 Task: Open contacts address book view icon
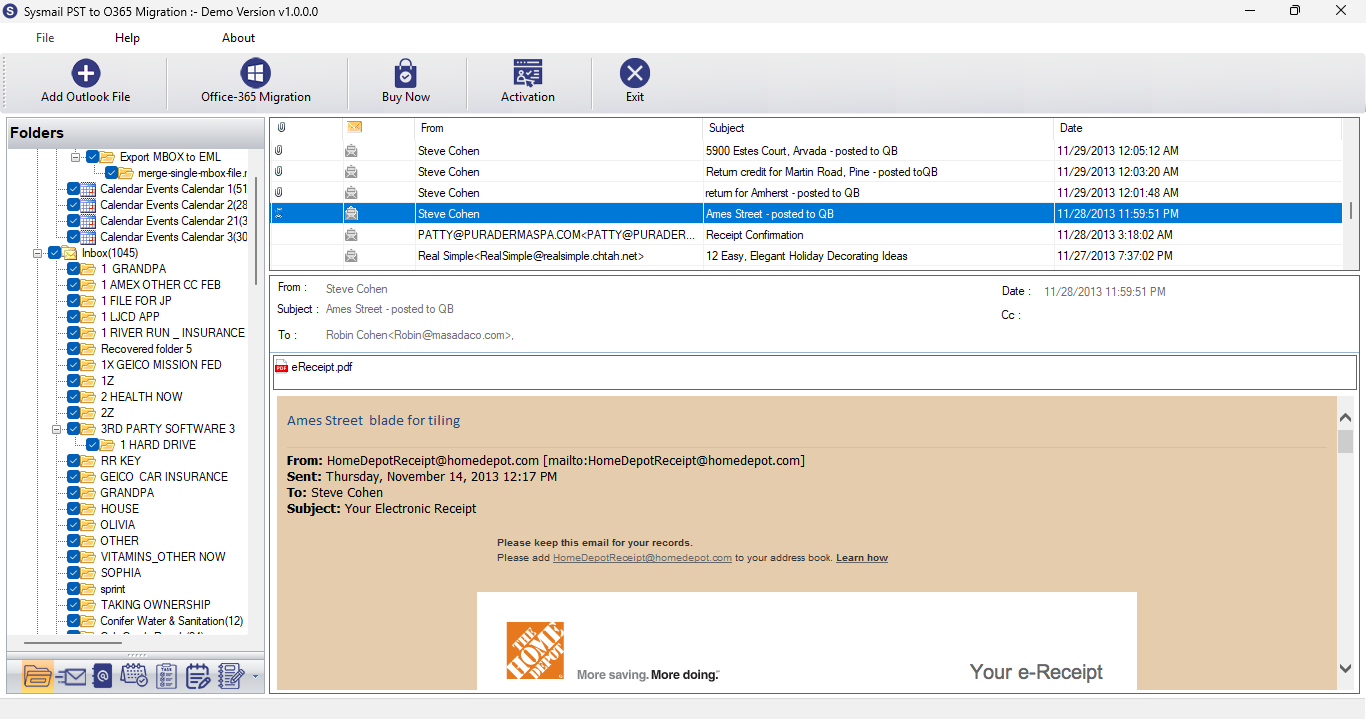coord(102,676)
